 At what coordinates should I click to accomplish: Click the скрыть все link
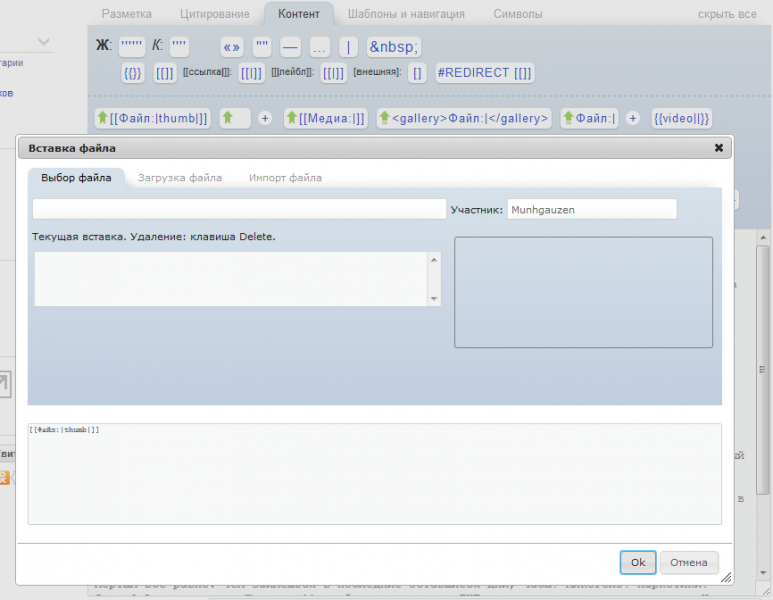click(727, 14)
